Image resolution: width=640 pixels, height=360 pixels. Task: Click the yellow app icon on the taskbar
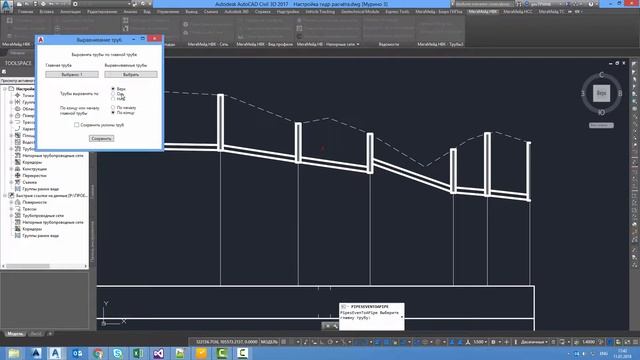201,353
